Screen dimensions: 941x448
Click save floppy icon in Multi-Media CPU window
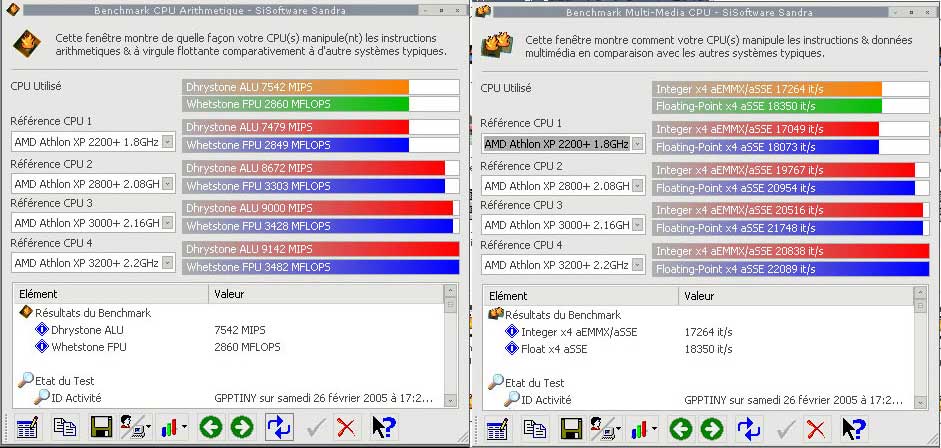point(571,429)
